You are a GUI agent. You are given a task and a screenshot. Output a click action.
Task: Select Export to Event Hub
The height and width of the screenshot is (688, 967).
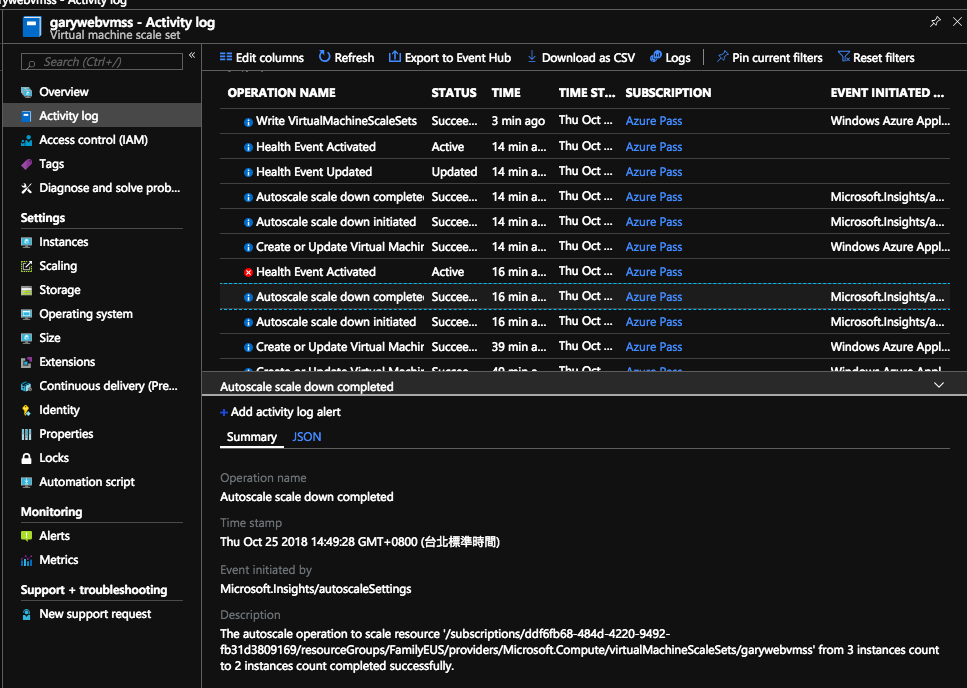pos(450,58)
